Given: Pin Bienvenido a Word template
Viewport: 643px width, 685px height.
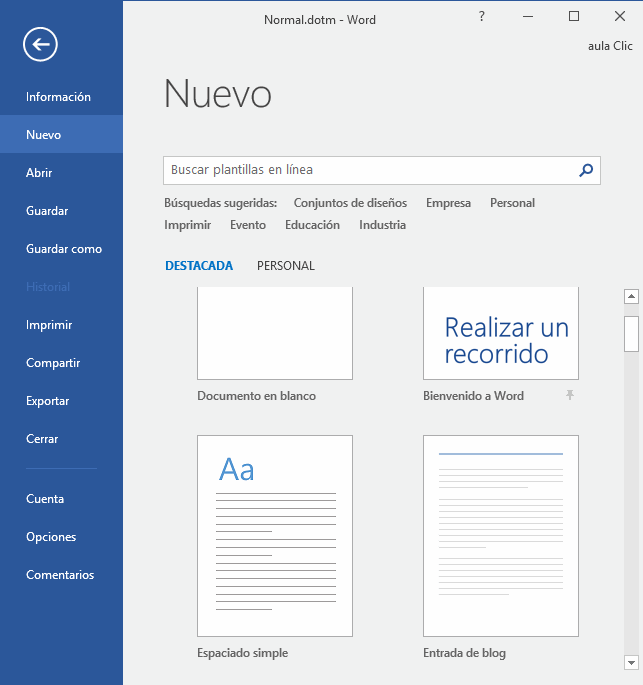Looking at the screenshot, I should click(x=570, y=395).
